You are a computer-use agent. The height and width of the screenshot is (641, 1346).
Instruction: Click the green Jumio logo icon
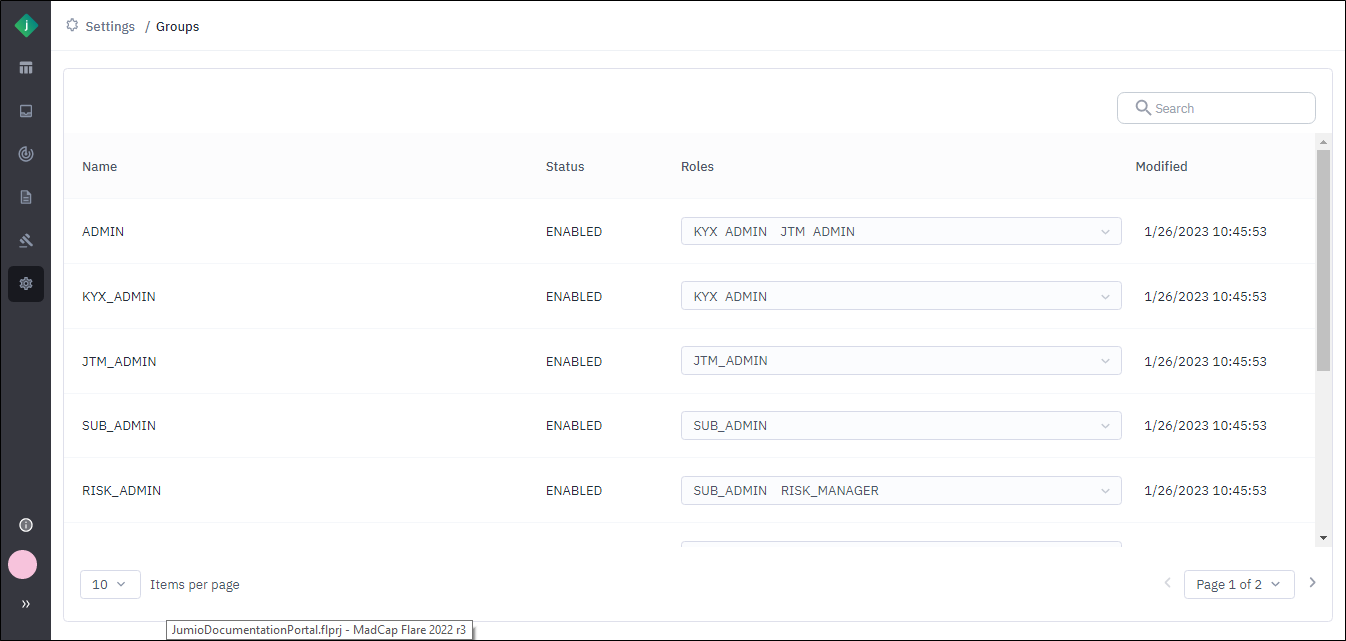point(26,26)
